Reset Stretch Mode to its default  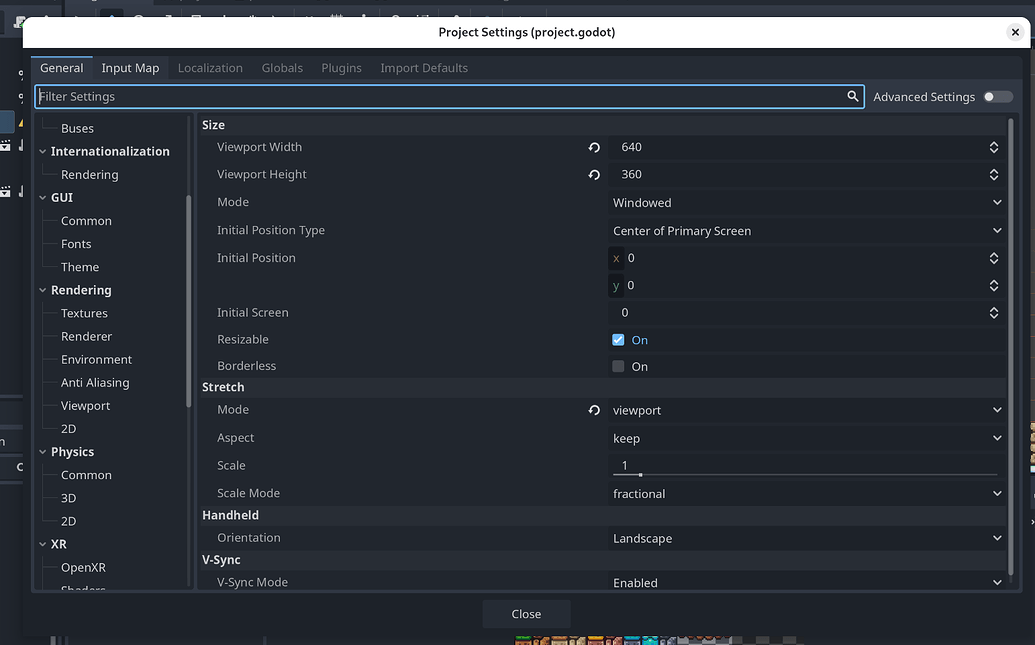click(x=594, y=410)
